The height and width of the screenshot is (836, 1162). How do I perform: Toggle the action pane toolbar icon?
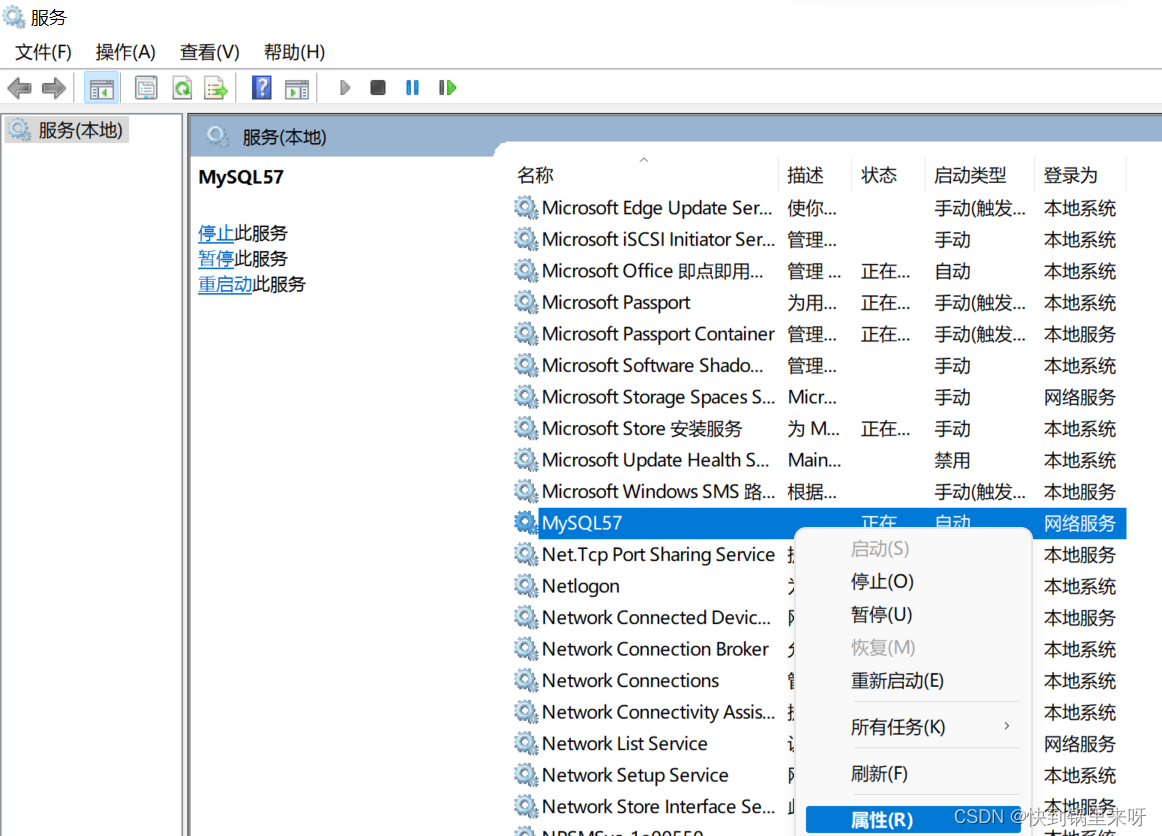(x=297, y=89)
